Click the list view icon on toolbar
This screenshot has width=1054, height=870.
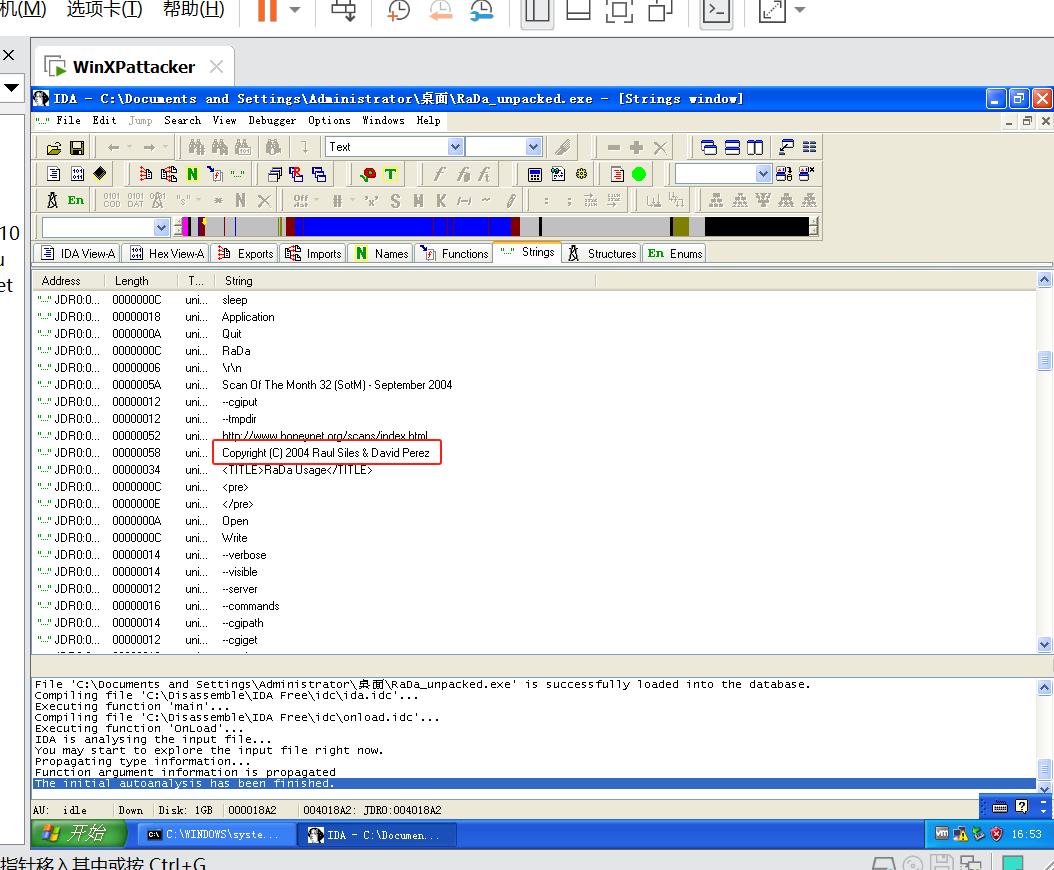[809, 147]
